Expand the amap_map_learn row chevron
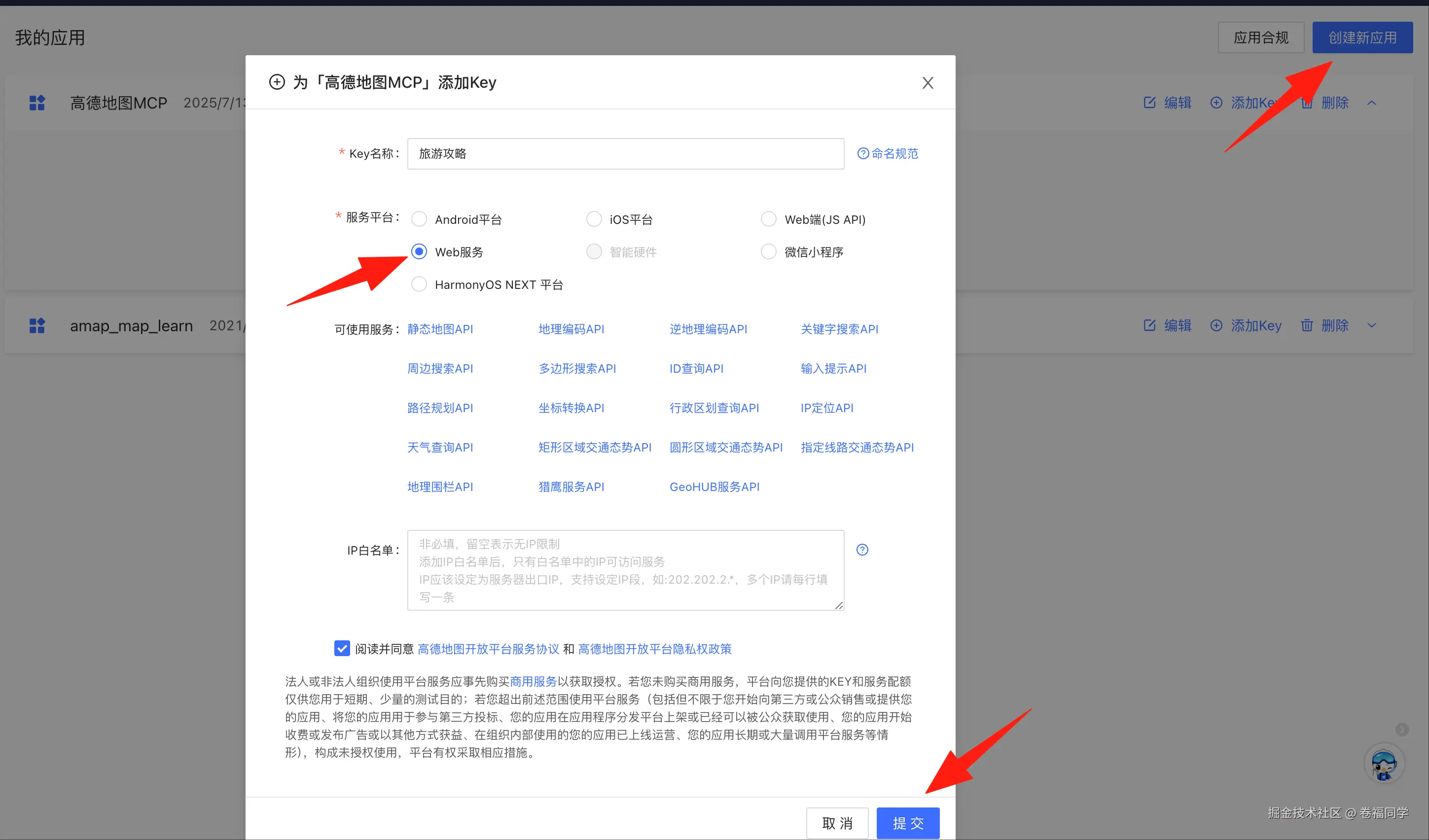The height and width of the screenshot is (840, 1429). (x=1371, y=325)
